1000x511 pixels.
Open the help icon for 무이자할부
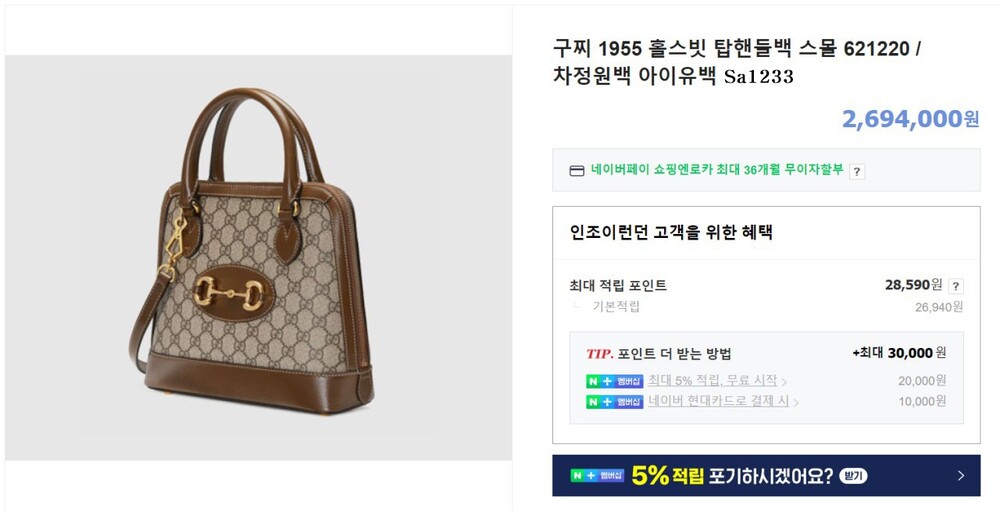857,171
